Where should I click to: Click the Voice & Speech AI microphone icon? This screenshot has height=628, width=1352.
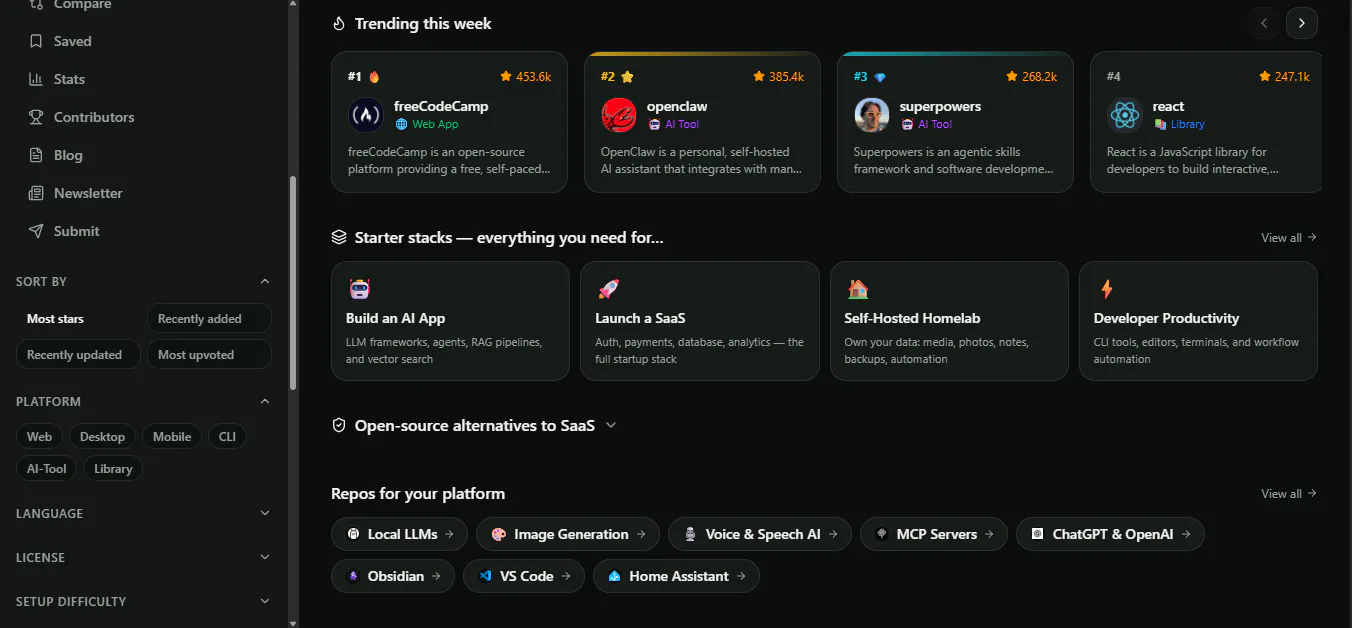click(x=690, y=534)
